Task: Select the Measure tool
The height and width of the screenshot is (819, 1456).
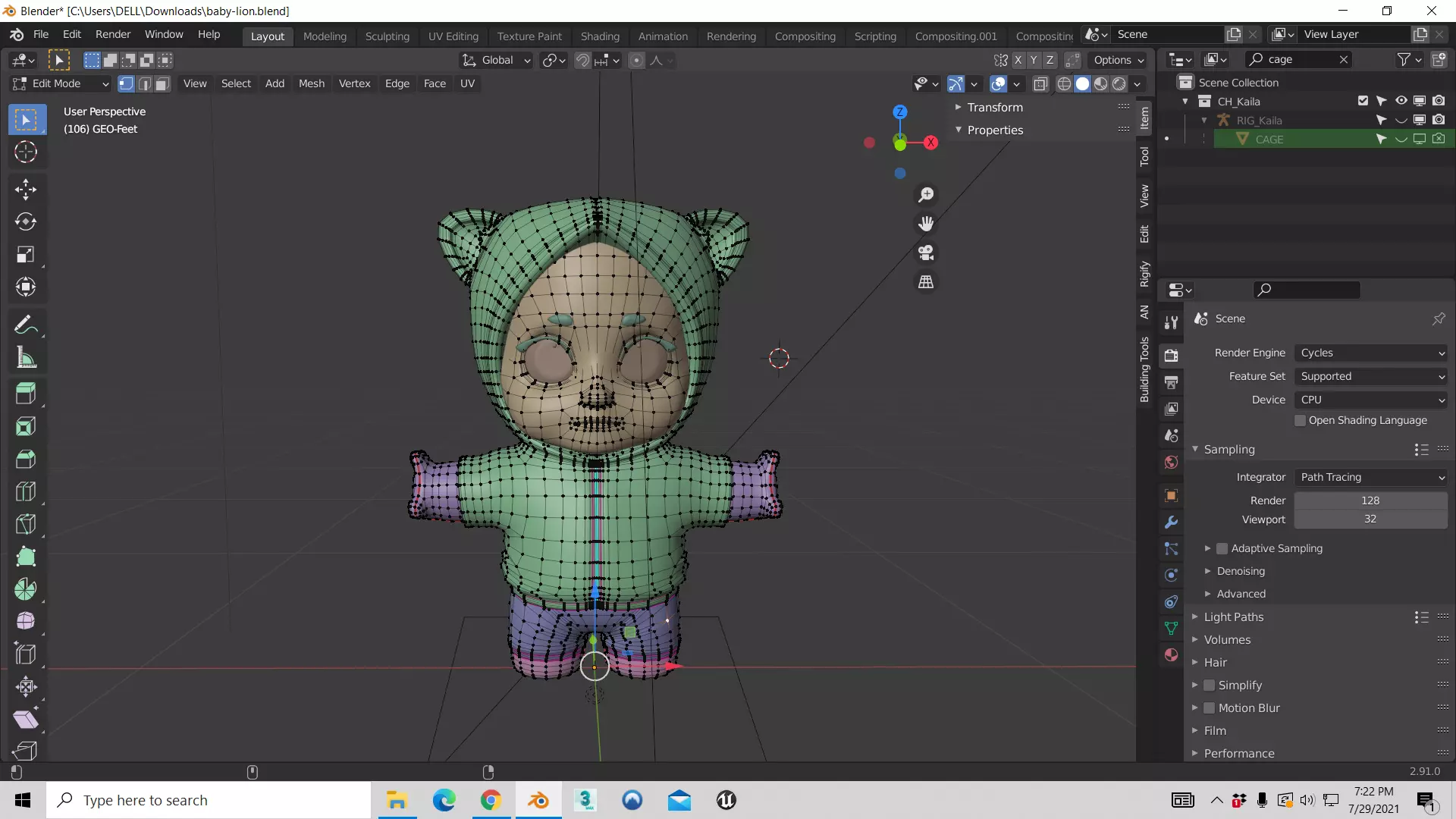Action: click(x=26, y=358)
